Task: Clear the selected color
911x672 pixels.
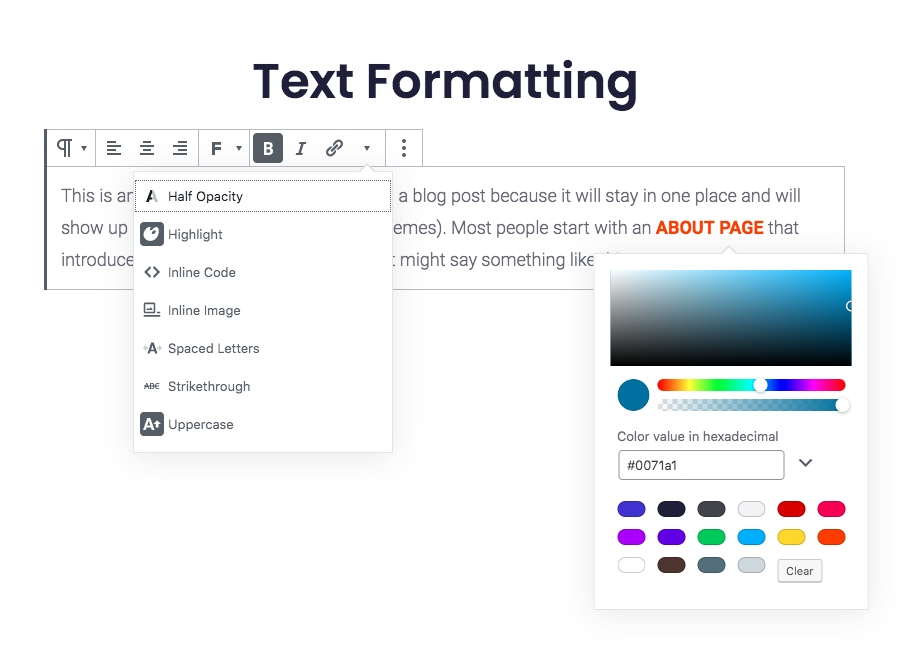Action: pyautogui.click(x=799, y=571)
